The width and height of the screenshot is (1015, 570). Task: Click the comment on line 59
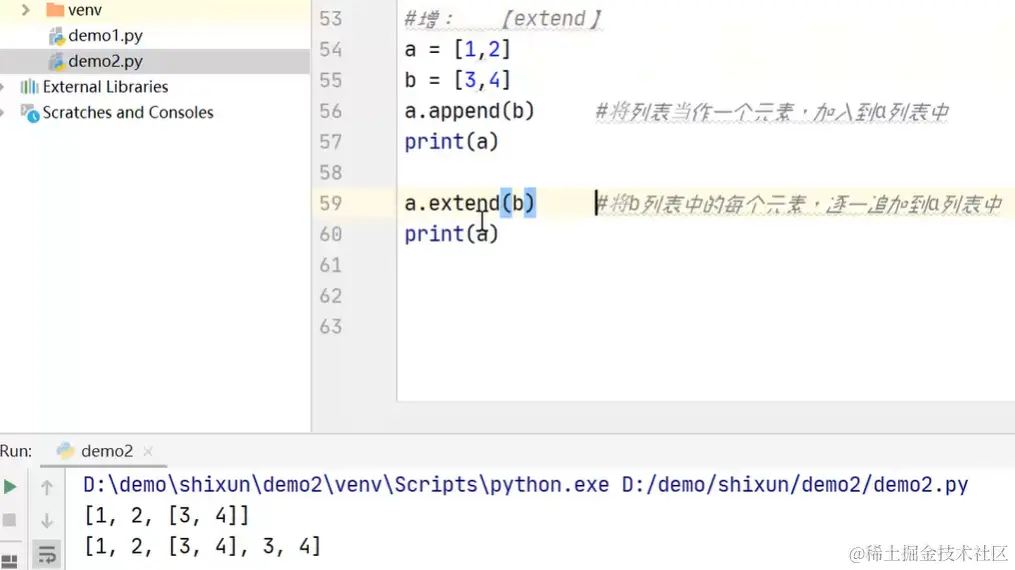[x=799, y=204]
